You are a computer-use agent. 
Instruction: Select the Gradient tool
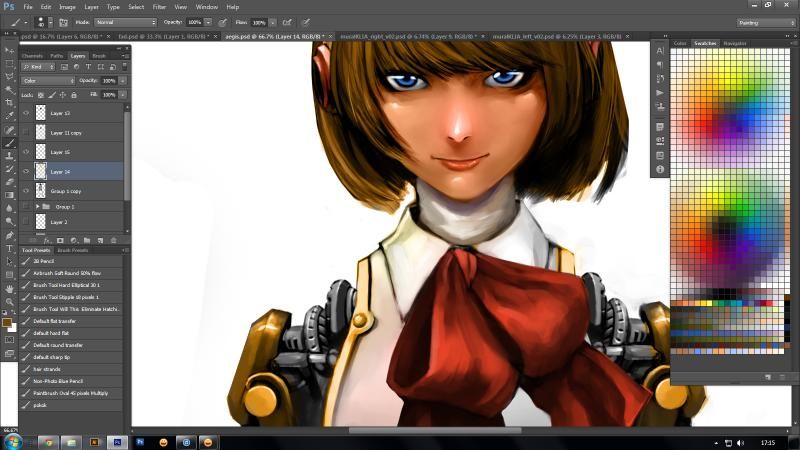[x=9, y=195]
